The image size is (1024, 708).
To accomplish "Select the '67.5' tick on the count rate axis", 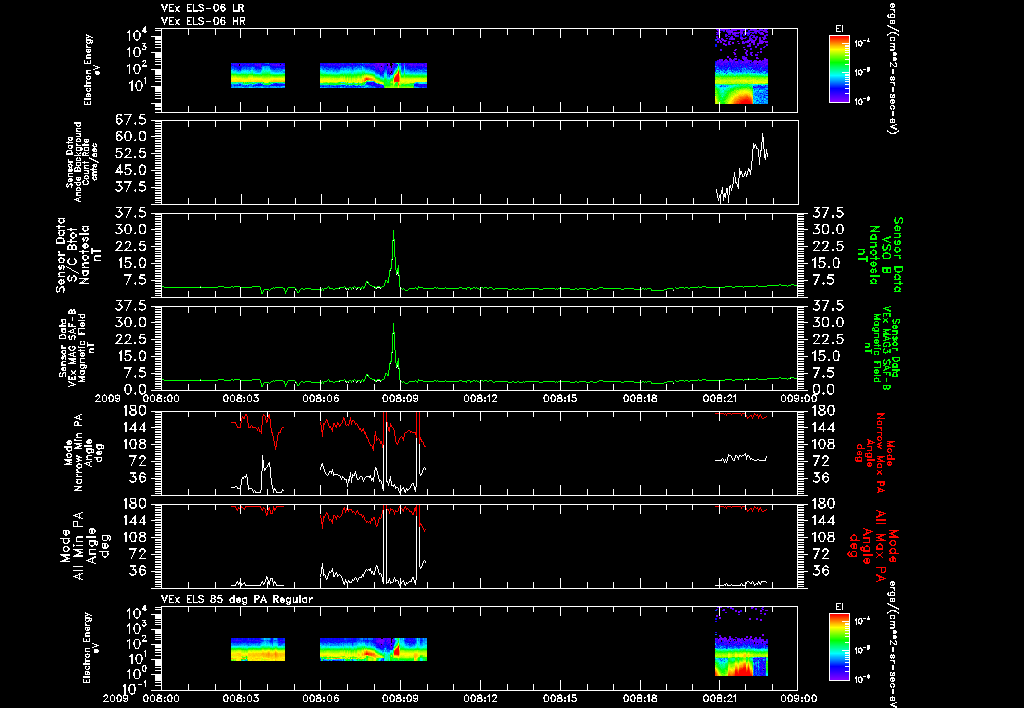I will [132, 120].
